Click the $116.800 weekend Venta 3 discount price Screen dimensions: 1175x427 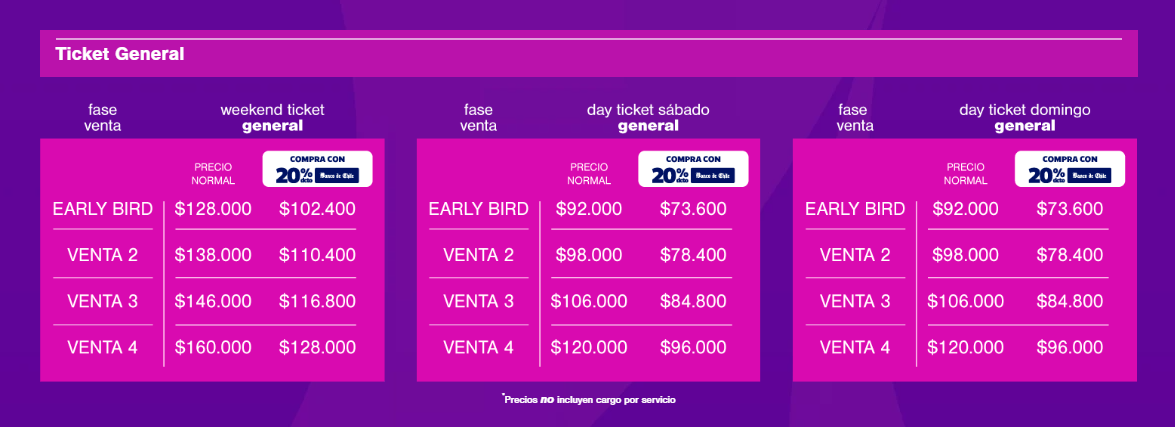click(317, 301)
